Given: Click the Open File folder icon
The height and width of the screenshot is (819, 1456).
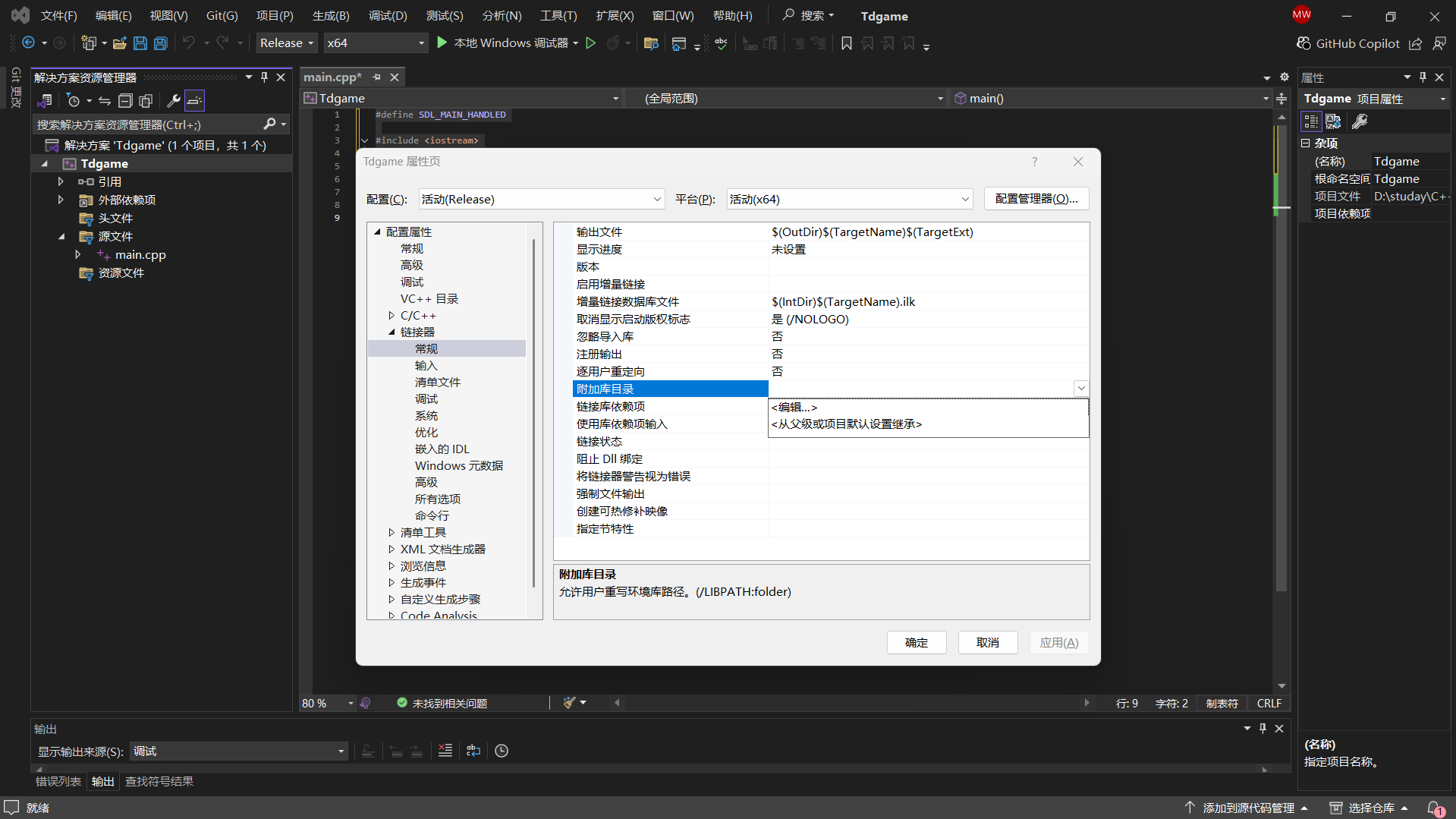Looking at the screenshot, I should coord(119,43).
